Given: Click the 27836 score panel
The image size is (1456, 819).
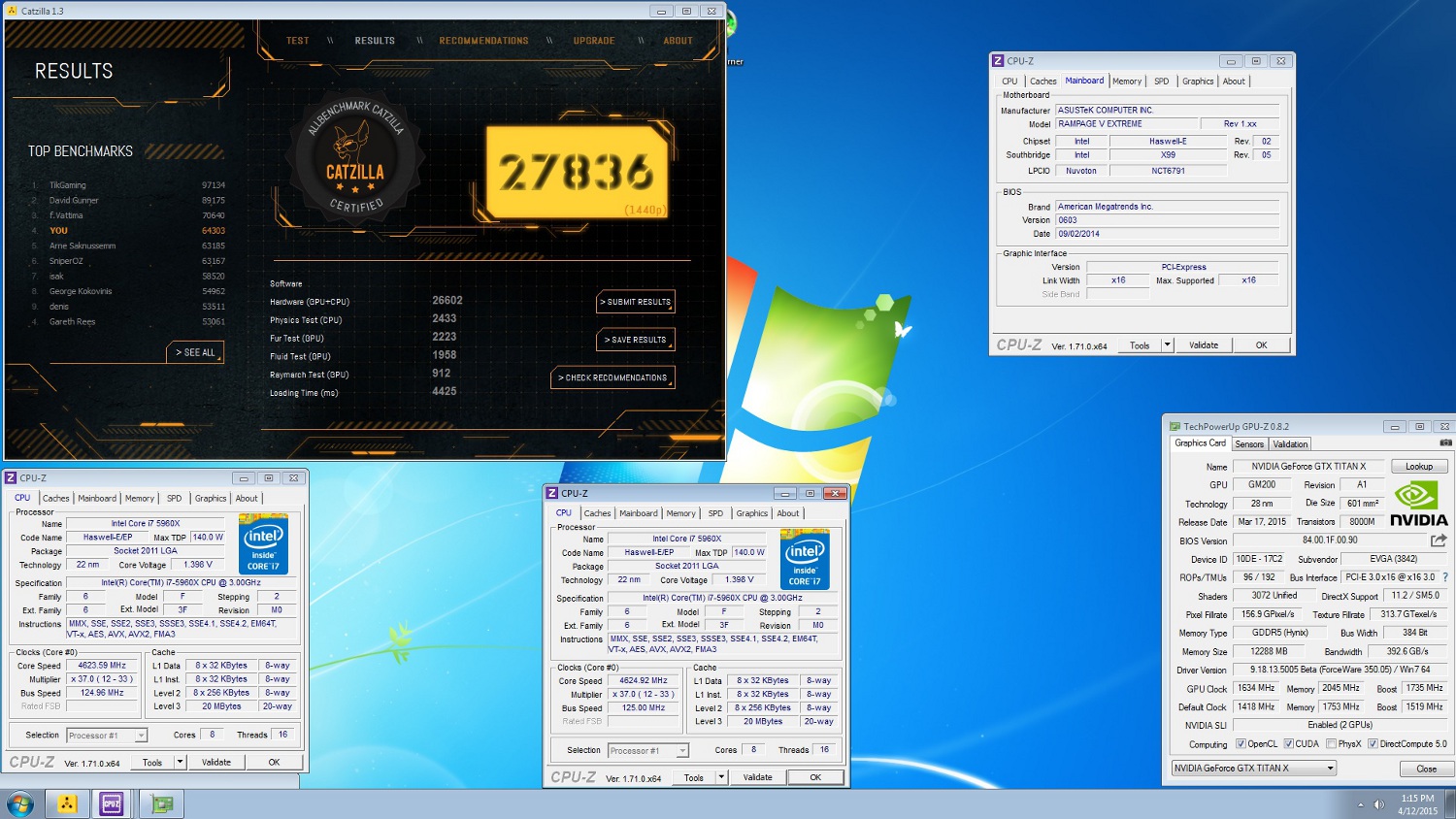Looking at the screenshot, I should pyautogui.click(x=577, y=172).
